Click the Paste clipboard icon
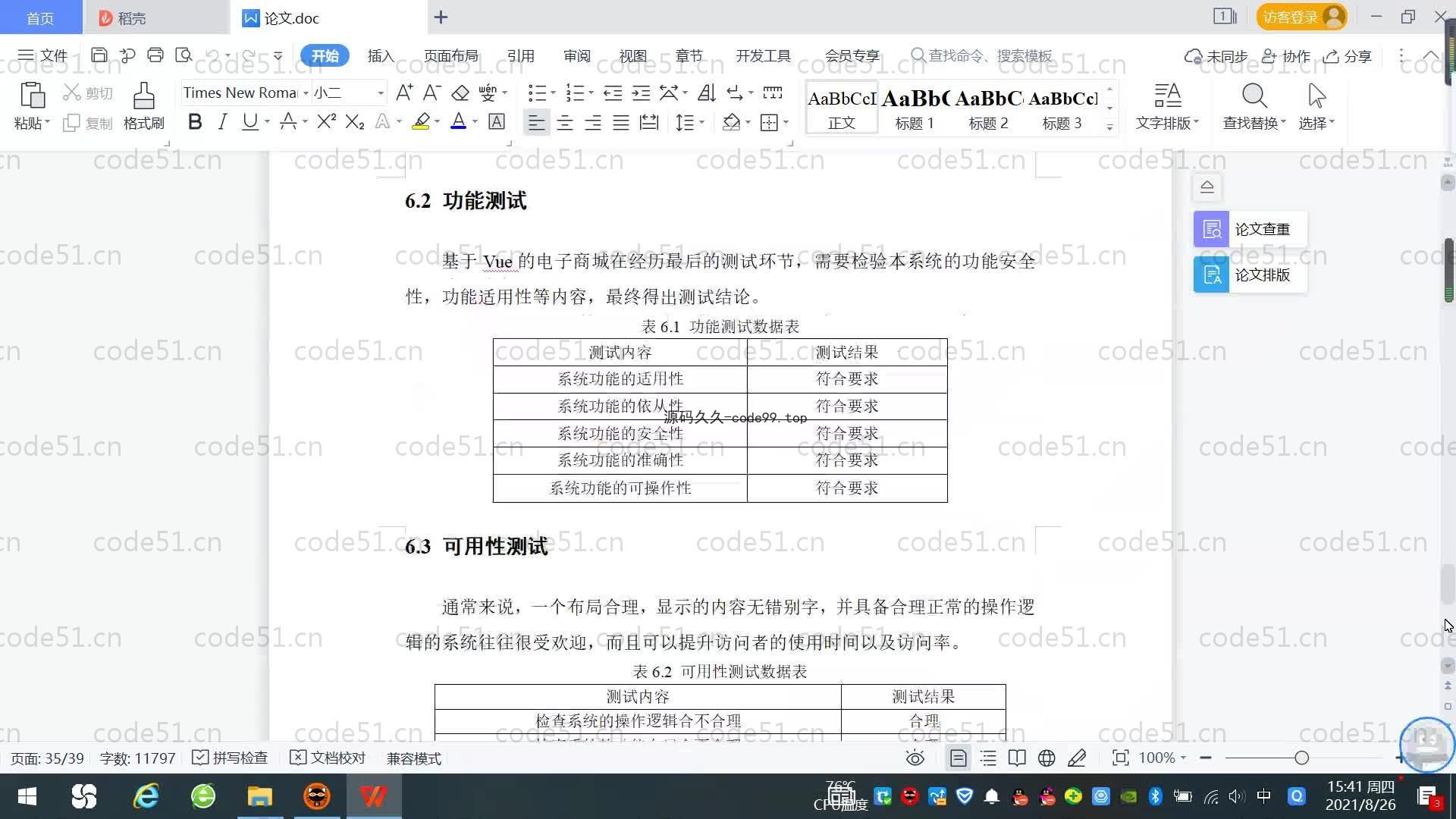This screenshot has width=1456, height=819. coord(32,96)
